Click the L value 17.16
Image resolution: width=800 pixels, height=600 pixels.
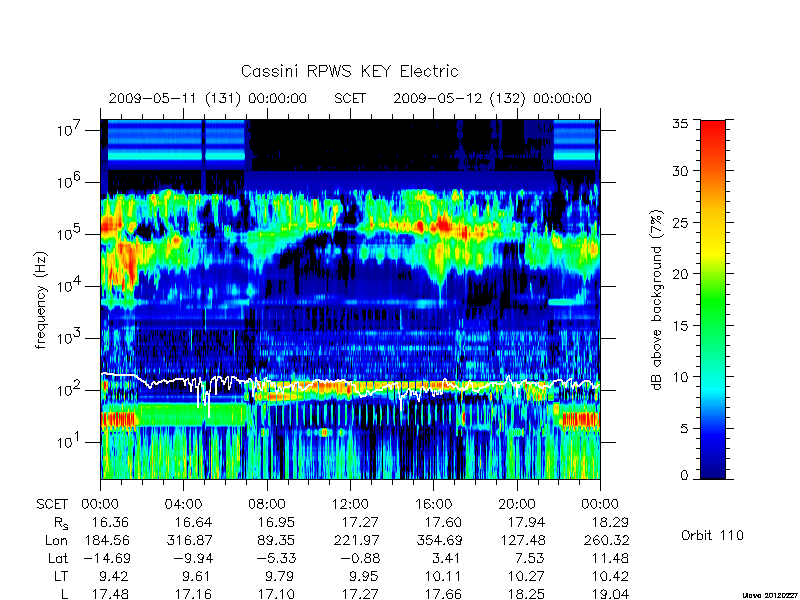pyautogui.click(x=193, y=594)
